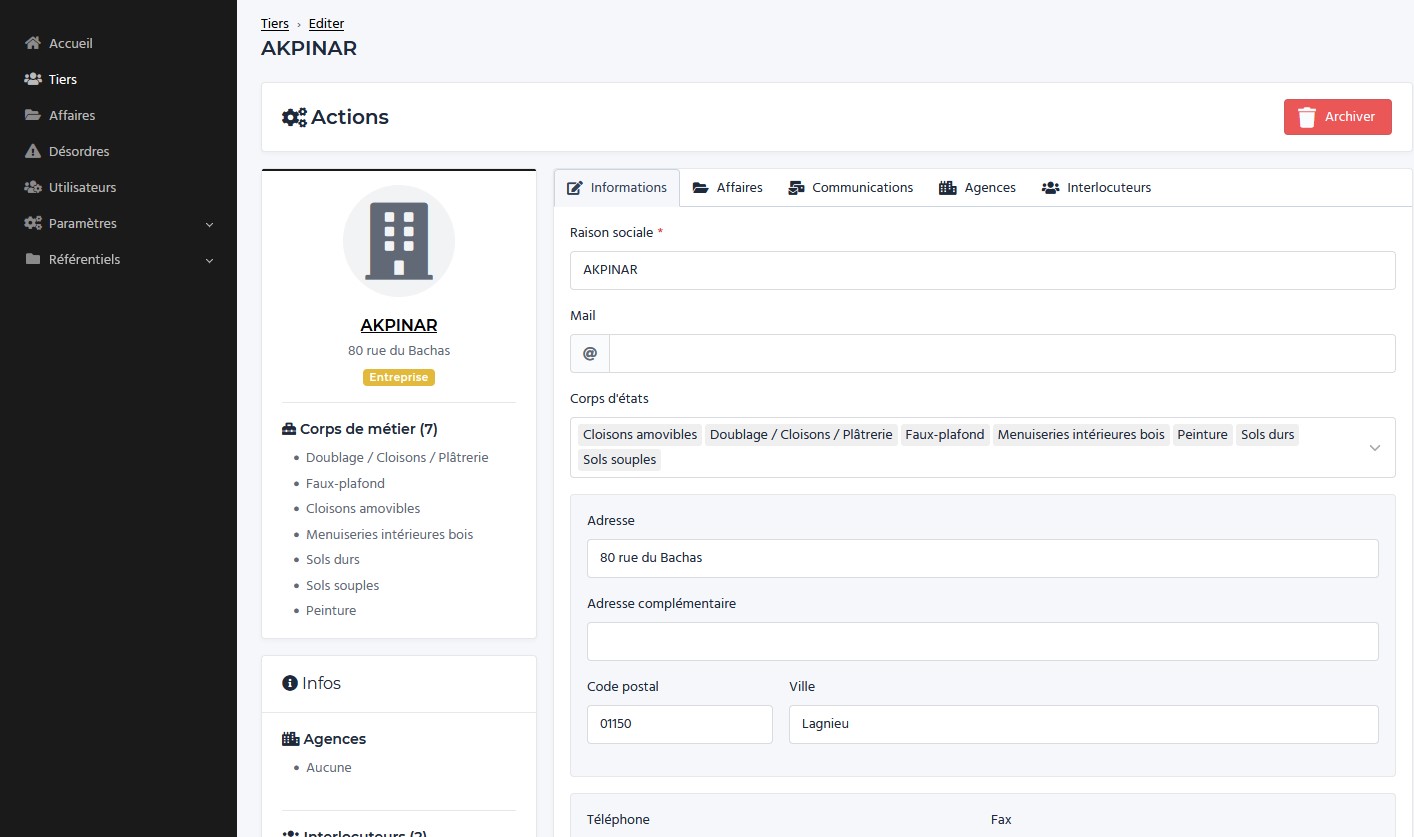The height and width of the screenshot is (837, 1414).
Task: Click Peinture in Corps de métier list
Action: click(331, 611)
